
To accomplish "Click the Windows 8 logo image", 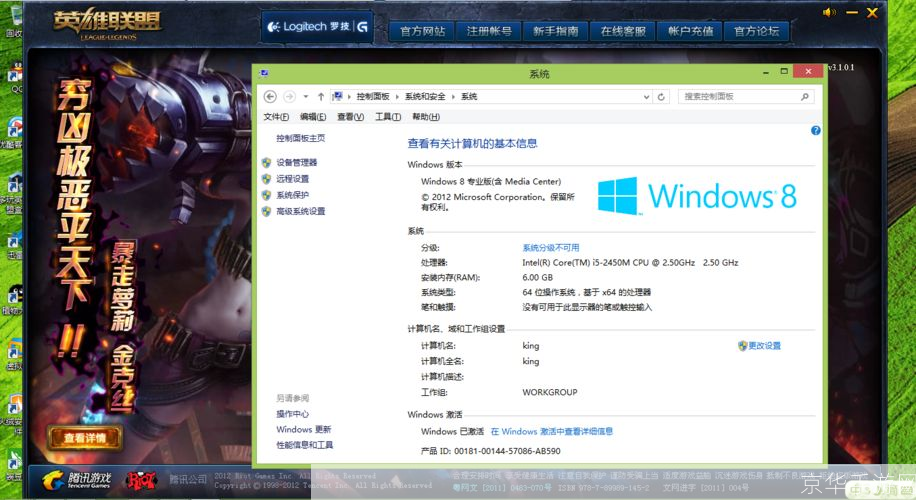I will [697, 196].
